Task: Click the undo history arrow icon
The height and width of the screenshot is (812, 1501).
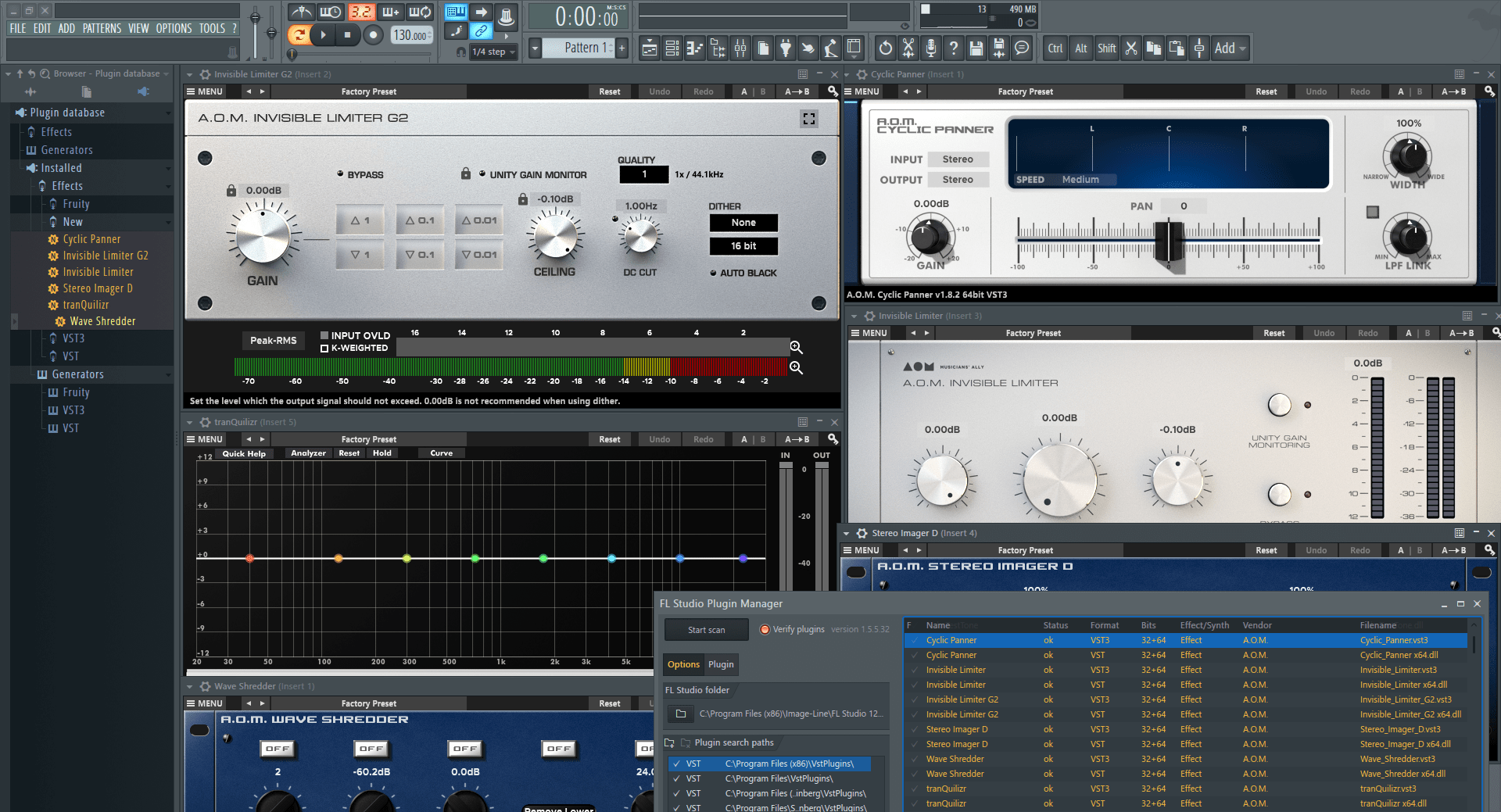Action: tap(885, 48)
